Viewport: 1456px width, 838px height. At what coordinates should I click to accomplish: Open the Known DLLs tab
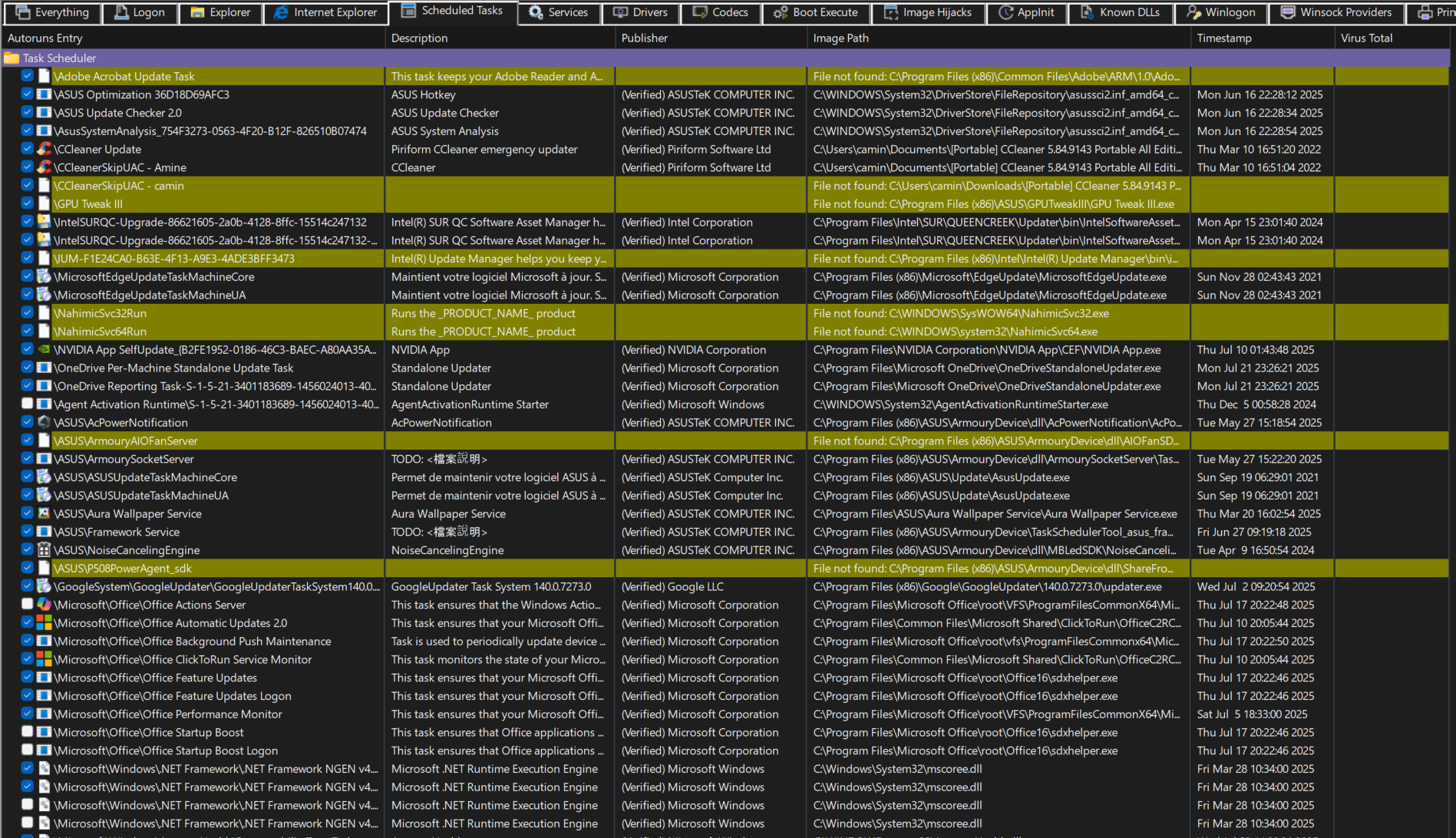coord(1121,12)
